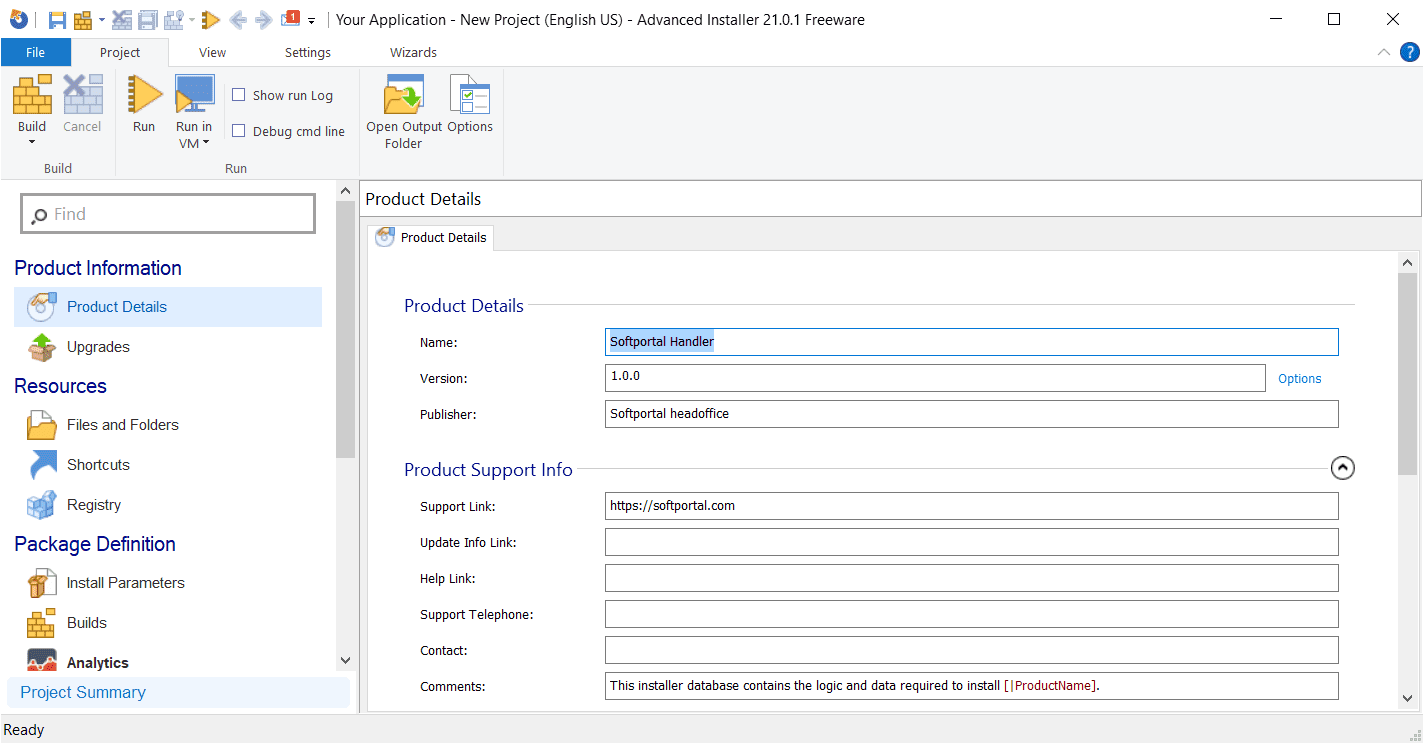Open the ribbon Options dialog icon
This screenshot has height=744, width=1423.
point(469,96)
